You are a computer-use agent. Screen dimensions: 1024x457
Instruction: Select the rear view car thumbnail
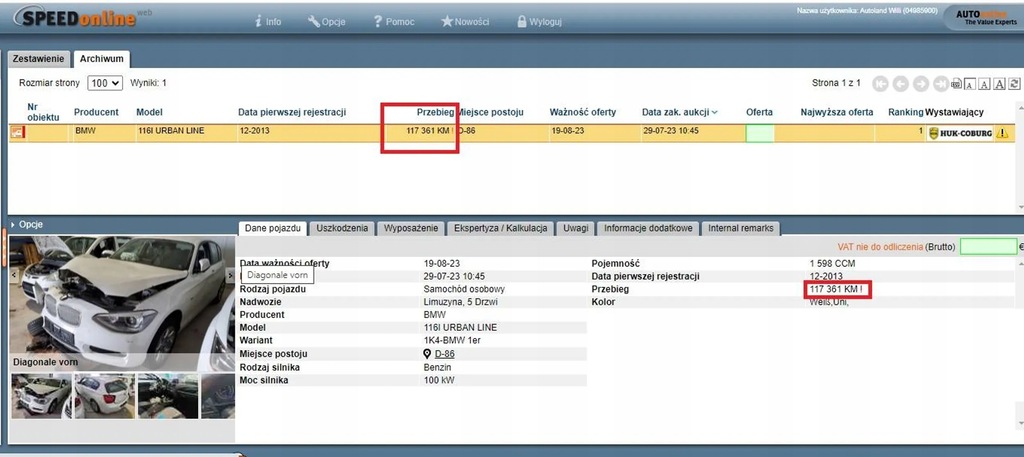[x=104, y=395]
